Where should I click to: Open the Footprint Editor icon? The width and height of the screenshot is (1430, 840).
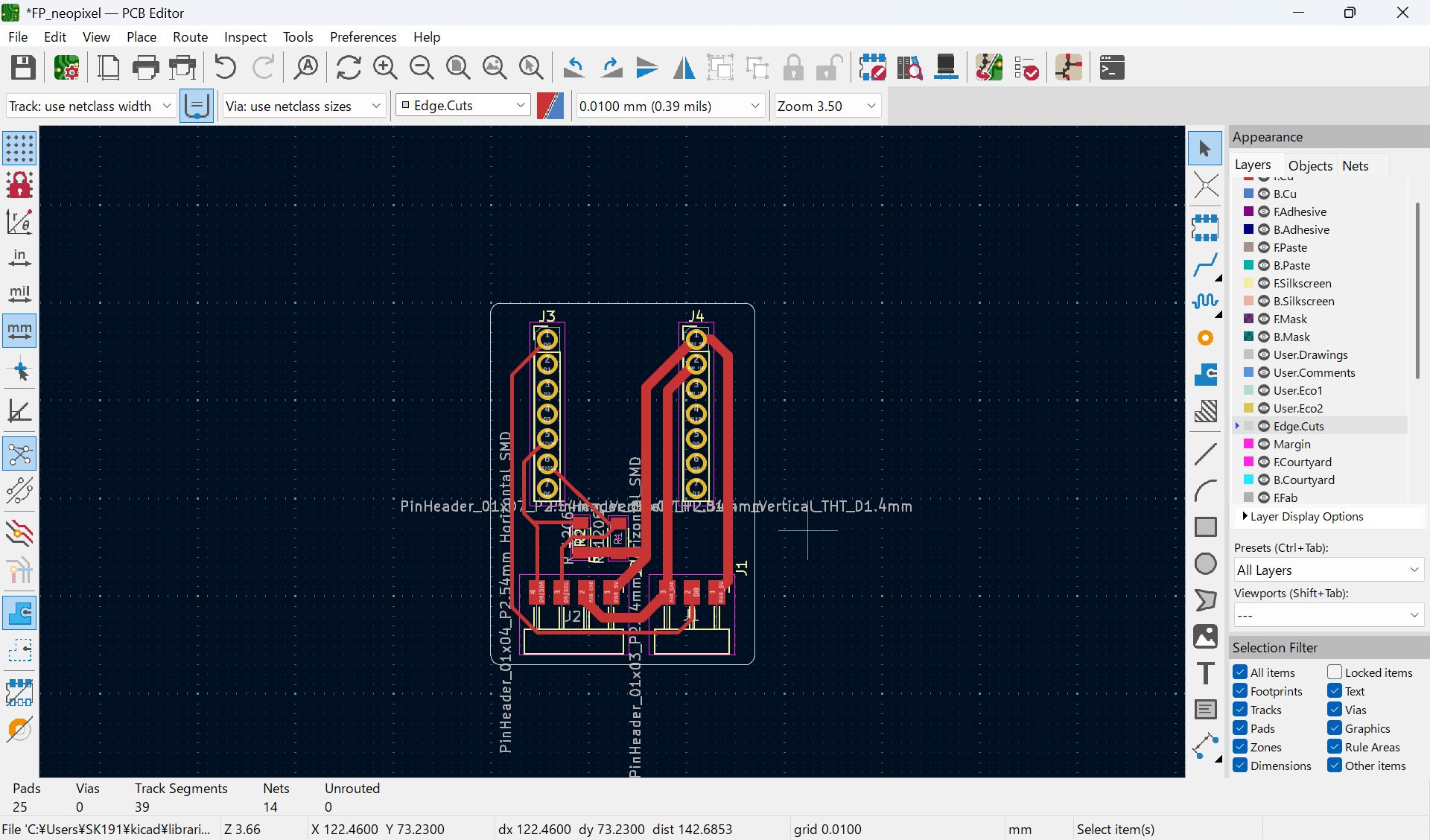coord(872,68)
